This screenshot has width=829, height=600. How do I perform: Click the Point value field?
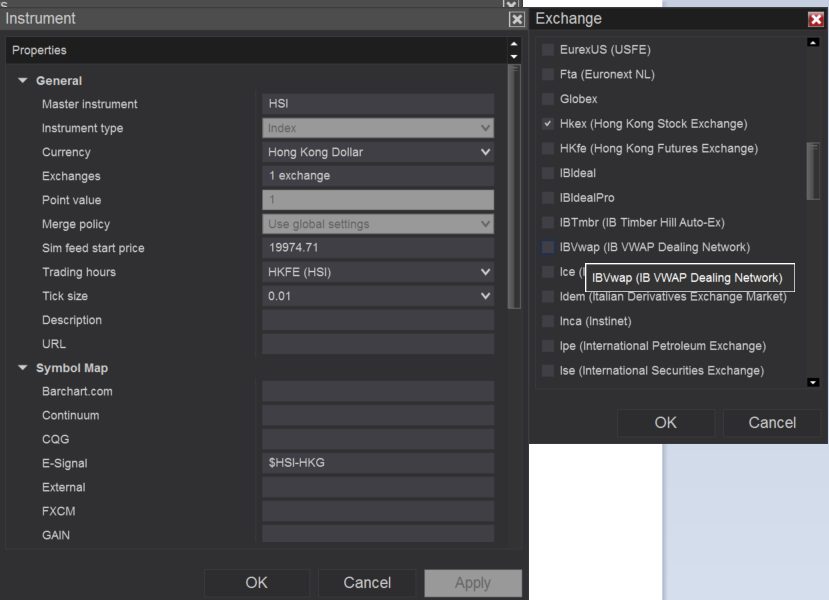(x=378, y=200)
